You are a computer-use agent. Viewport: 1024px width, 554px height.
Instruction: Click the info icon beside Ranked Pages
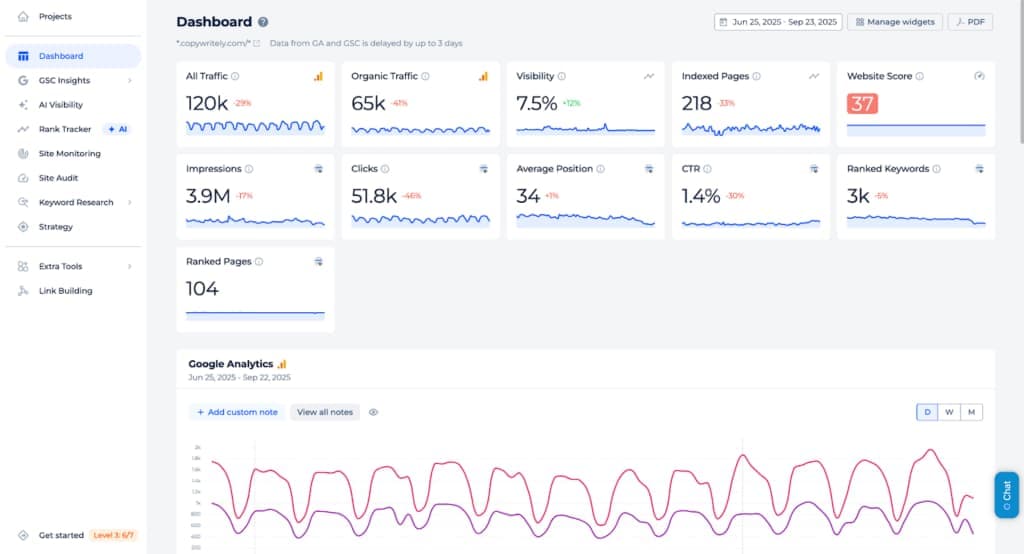pos(259,262)
